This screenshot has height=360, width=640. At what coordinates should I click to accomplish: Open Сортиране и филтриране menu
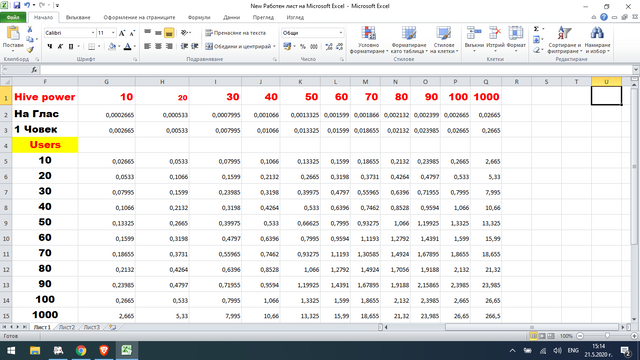(x=564, y=40)
